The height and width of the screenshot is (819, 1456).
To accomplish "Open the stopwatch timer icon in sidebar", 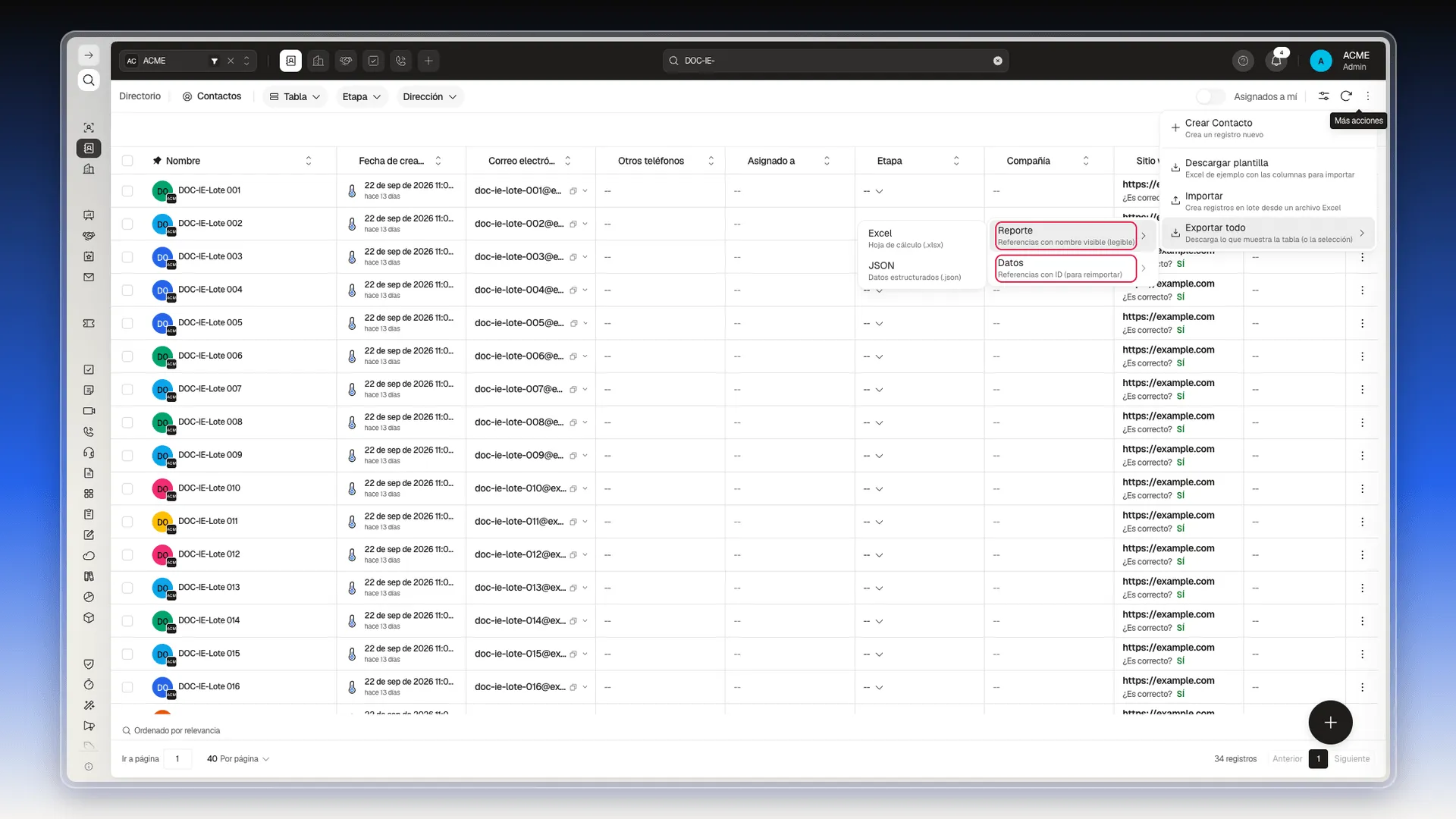I will tap(89, 685).
